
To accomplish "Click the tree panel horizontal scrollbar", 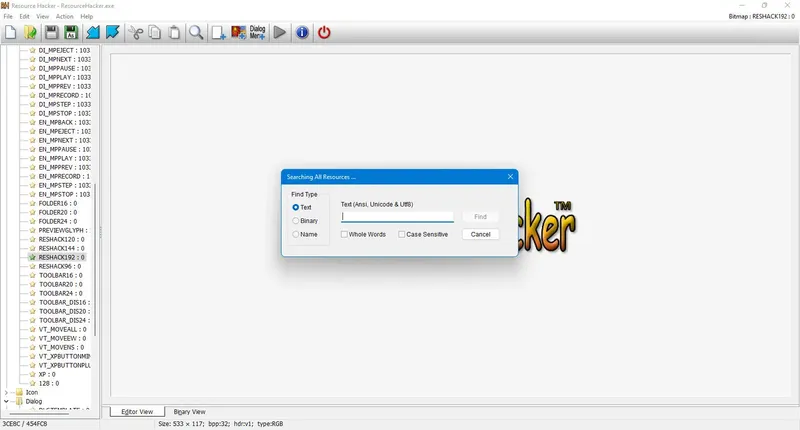I will pos(37,414).
